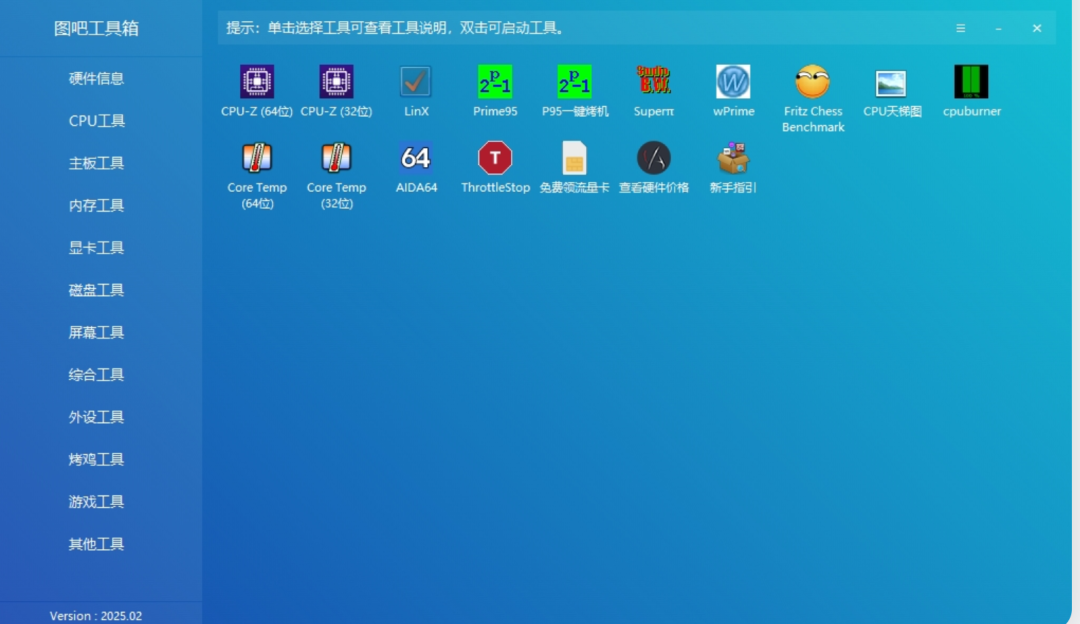Select the Core Temp (64位) thermometer icon

click(257, 158)
